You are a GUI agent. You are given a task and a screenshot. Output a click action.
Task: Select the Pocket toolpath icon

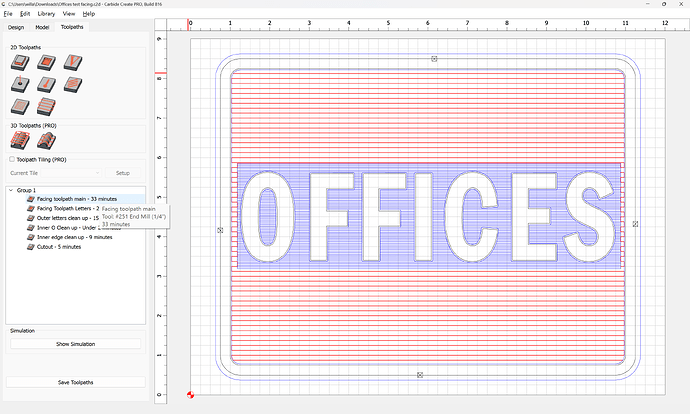[x=45, y=63]
